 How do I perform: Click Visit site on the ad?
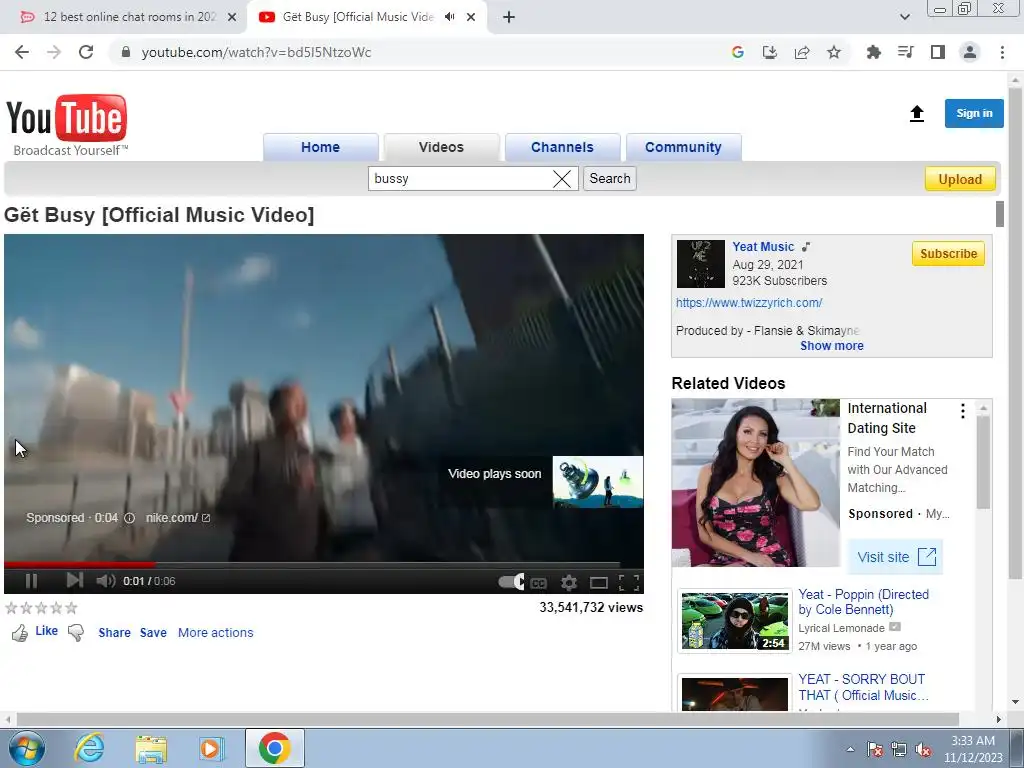click(895, 557)
